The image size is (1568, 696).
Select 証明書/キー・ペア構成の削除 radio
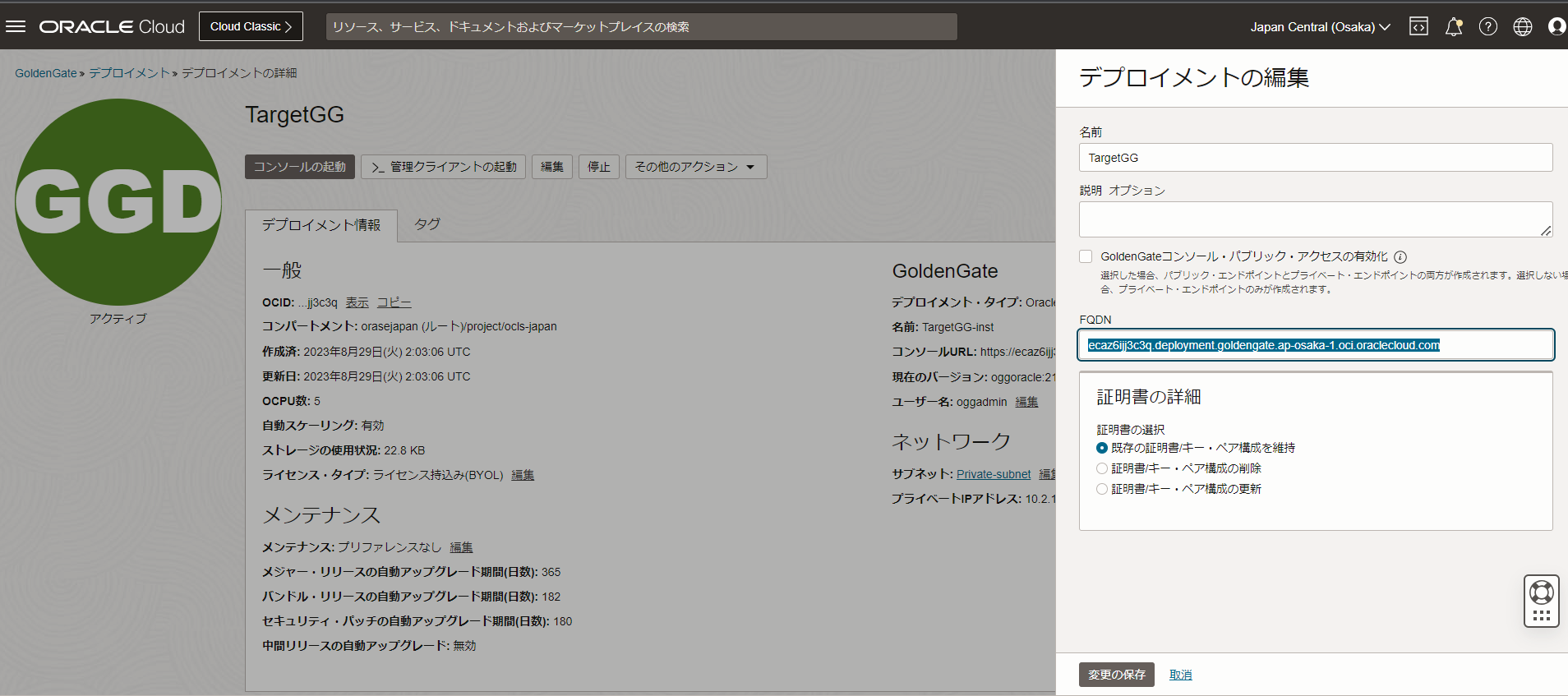pos(1102,468)
